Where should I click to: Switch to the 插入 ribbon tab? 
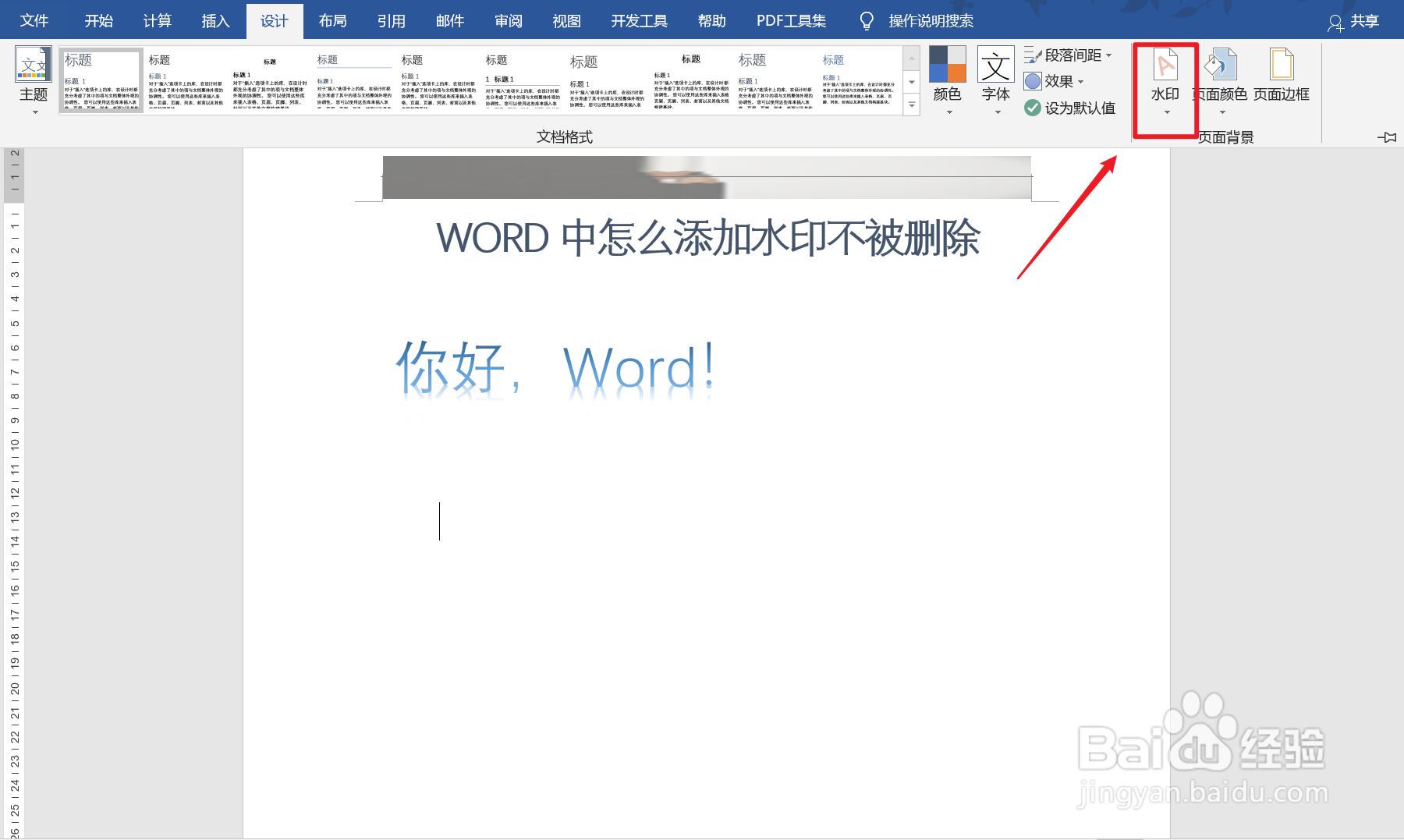[215, 20]
